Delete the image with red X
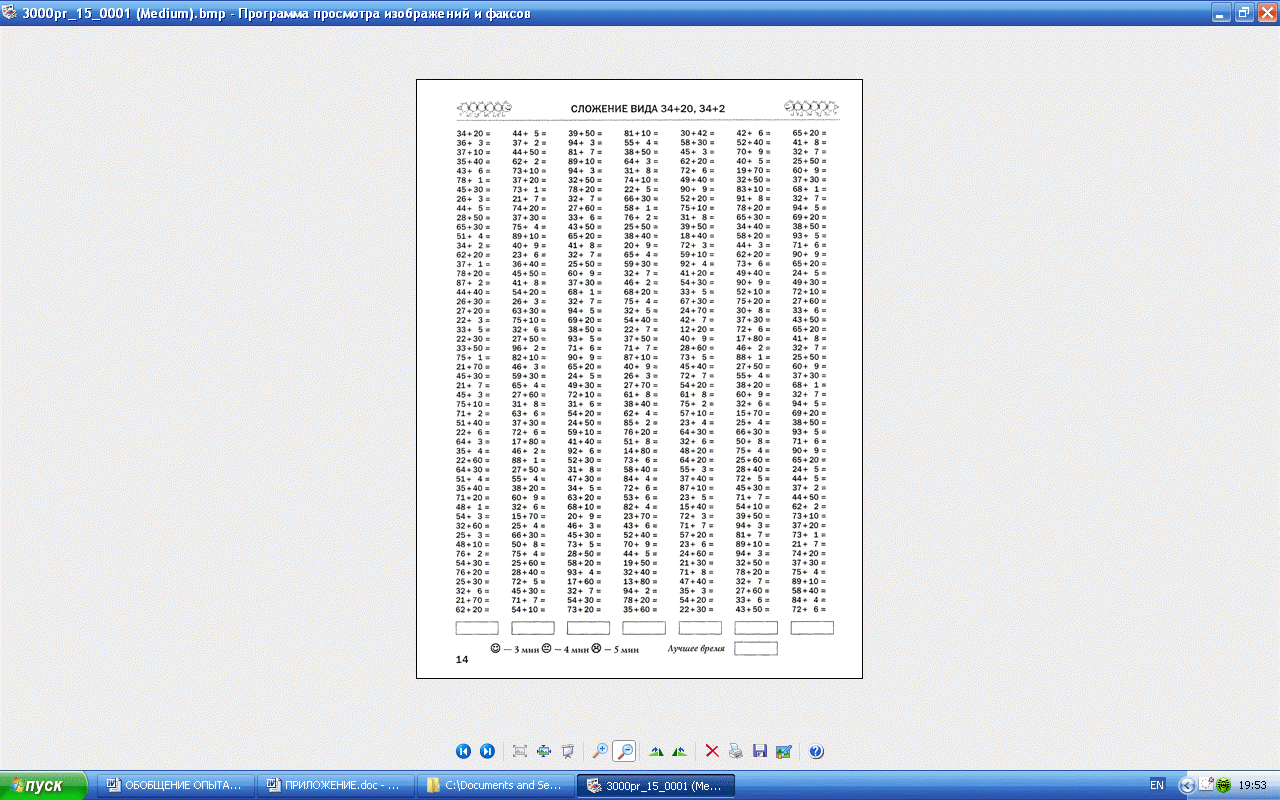The image size is (1280, 800). click(712, 751)
